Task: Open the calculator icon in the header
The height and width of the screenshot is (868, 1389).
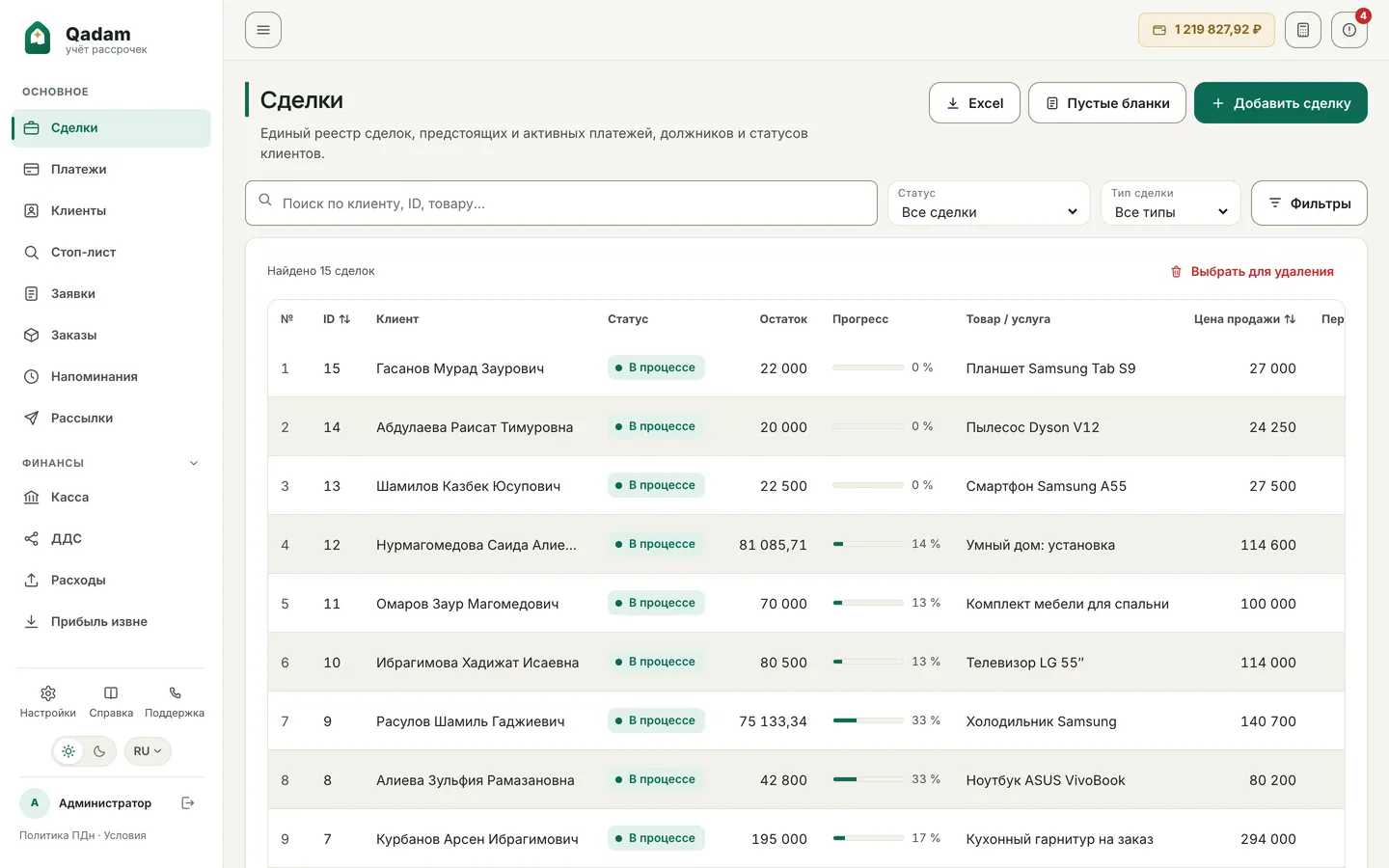Action: point(1303,30)
